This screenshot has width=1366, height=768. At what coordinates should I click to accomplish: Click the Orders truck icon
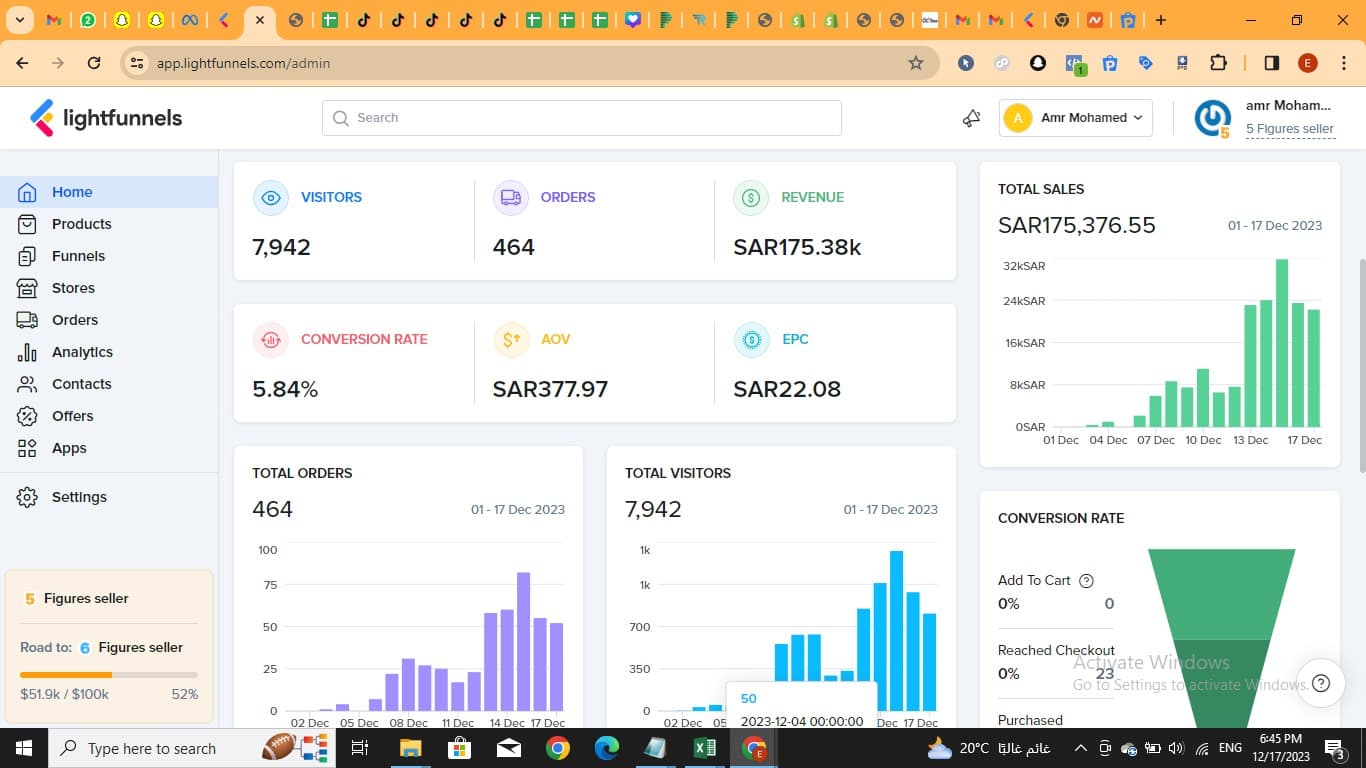pyautogui.click(x=510, y=198)
